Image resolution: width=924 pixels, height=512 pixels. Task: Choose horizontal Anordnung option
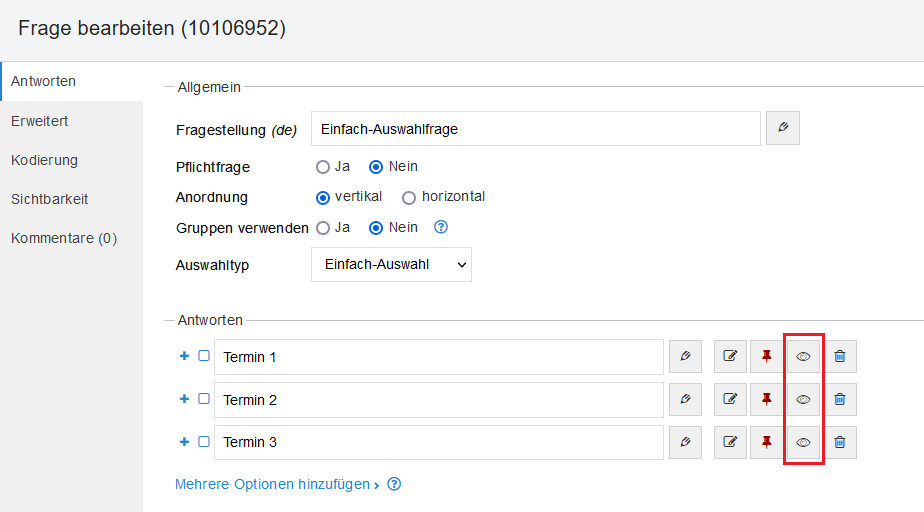409,197
